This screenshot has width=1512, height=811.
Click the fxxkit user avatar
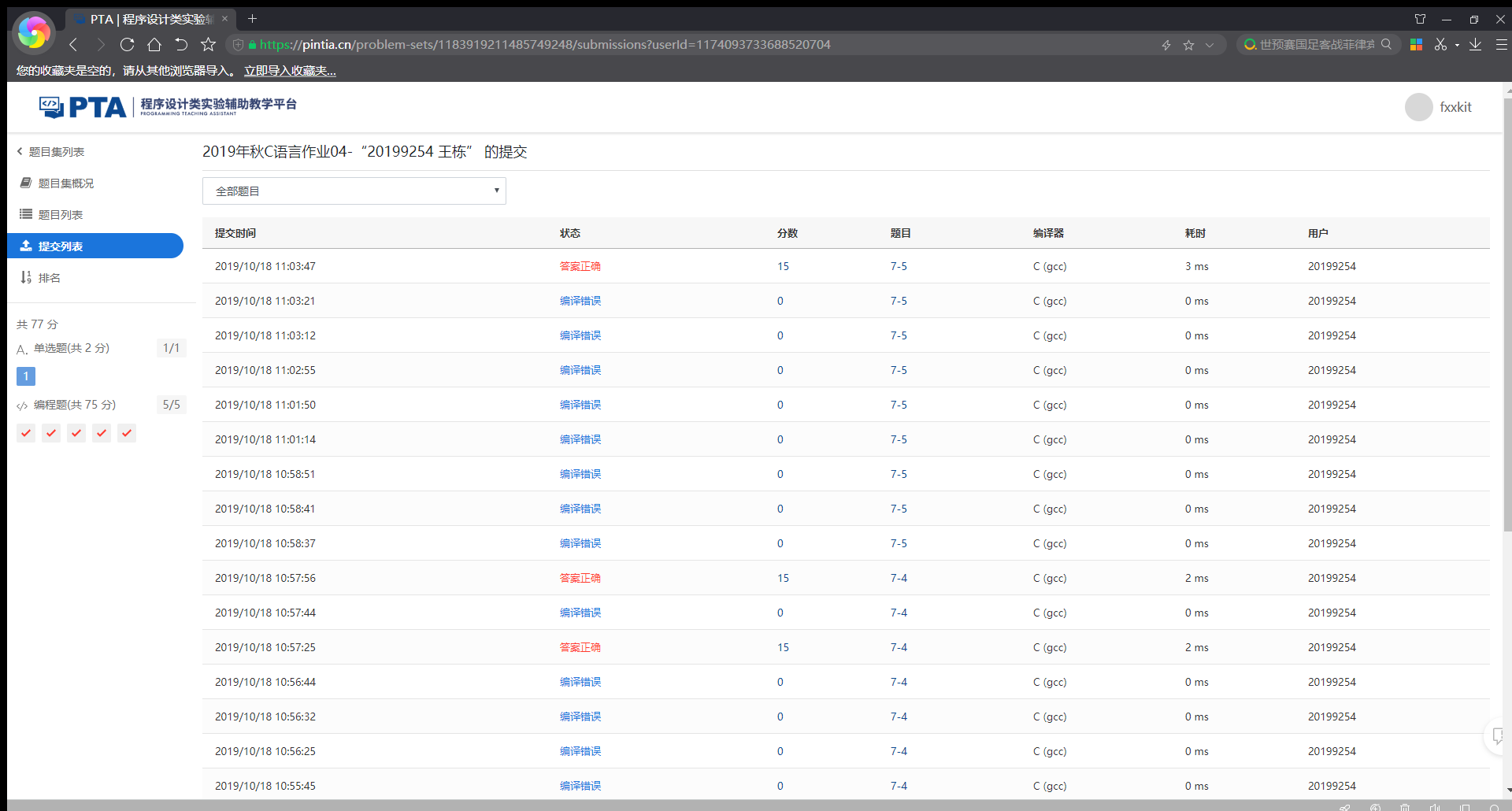[x=1418, y=107]
